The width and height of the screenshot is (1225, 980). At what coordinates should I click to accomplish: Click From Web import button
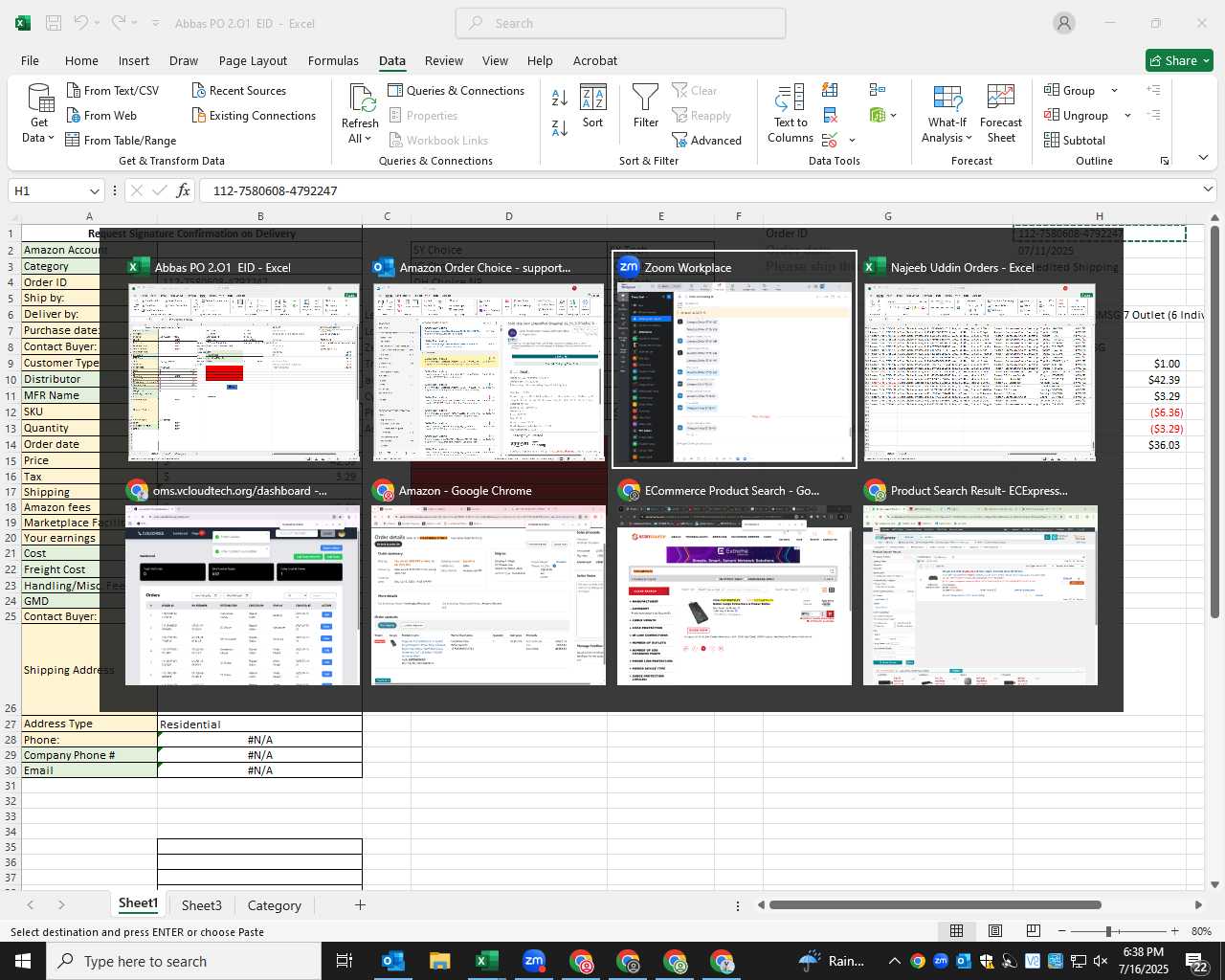(101, 116)
